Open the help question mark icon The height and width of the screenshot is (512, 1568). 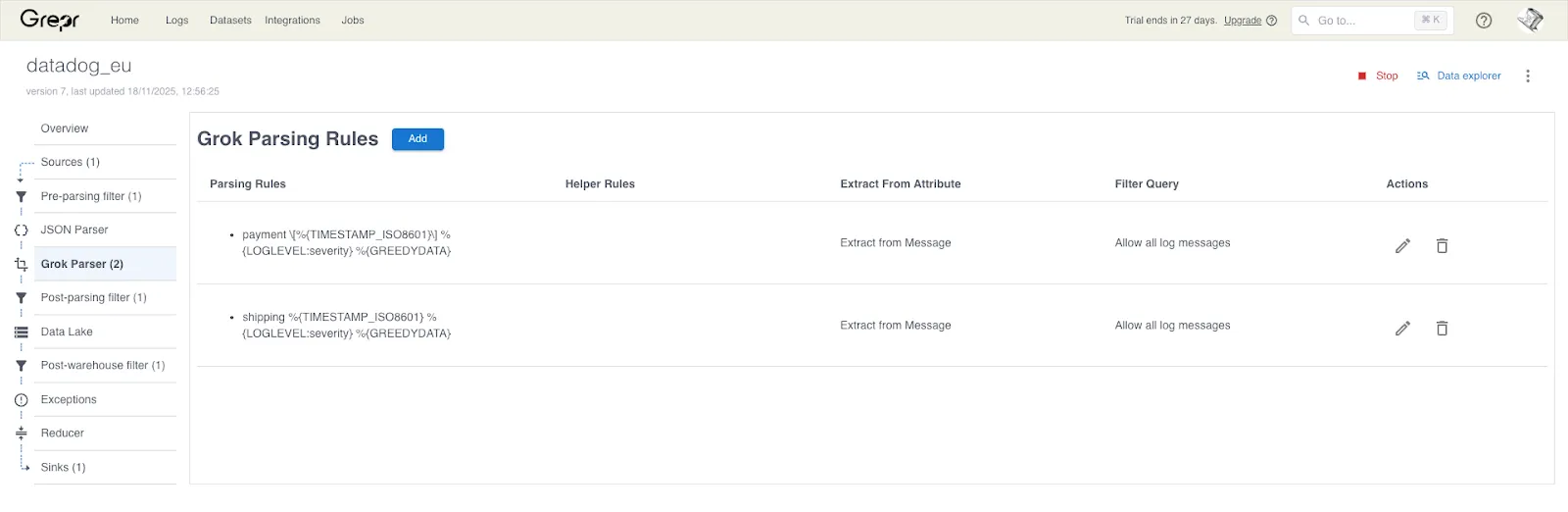(1484, 21)
